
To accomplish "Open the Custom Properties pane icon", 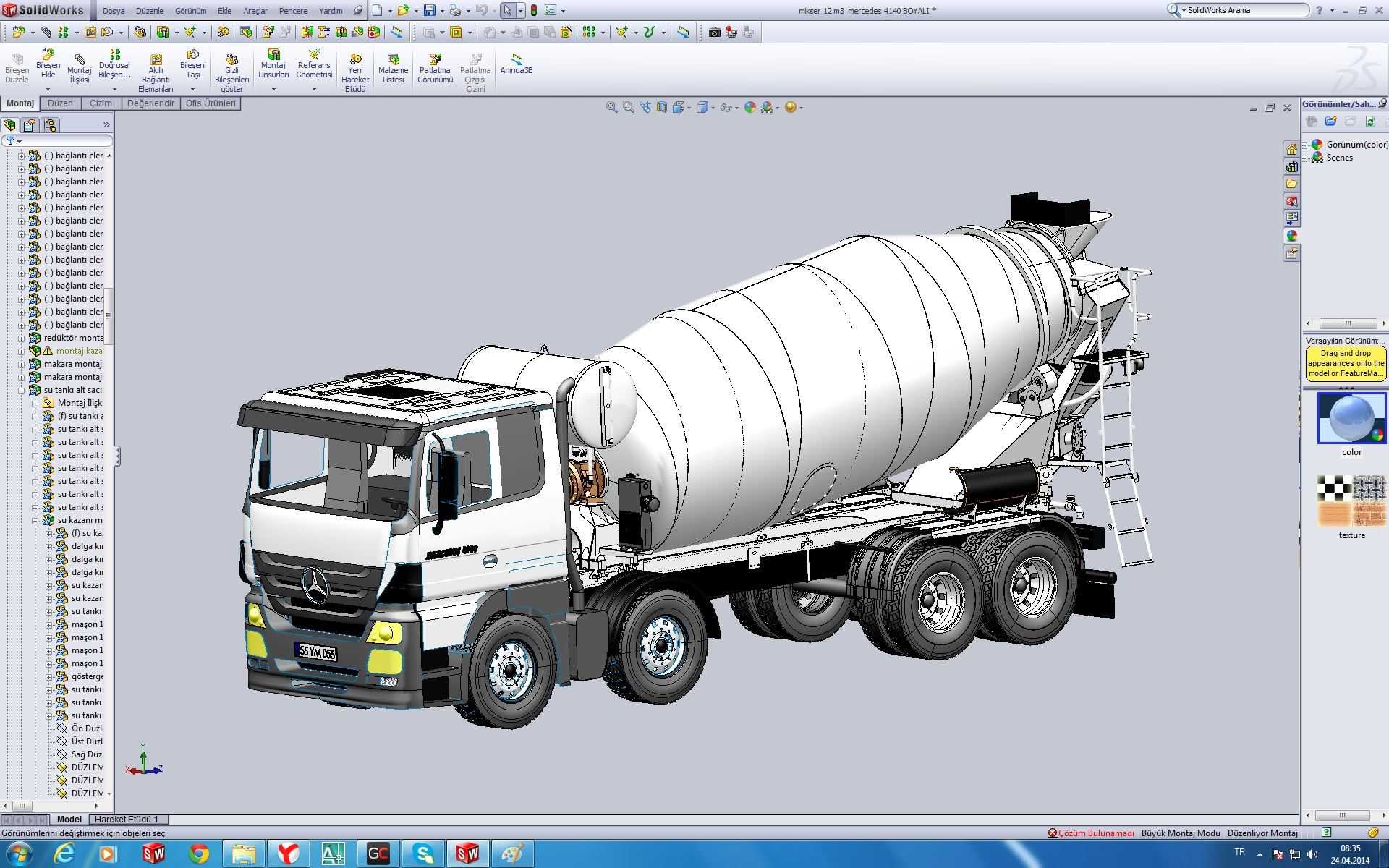I will click(1291, 253).
